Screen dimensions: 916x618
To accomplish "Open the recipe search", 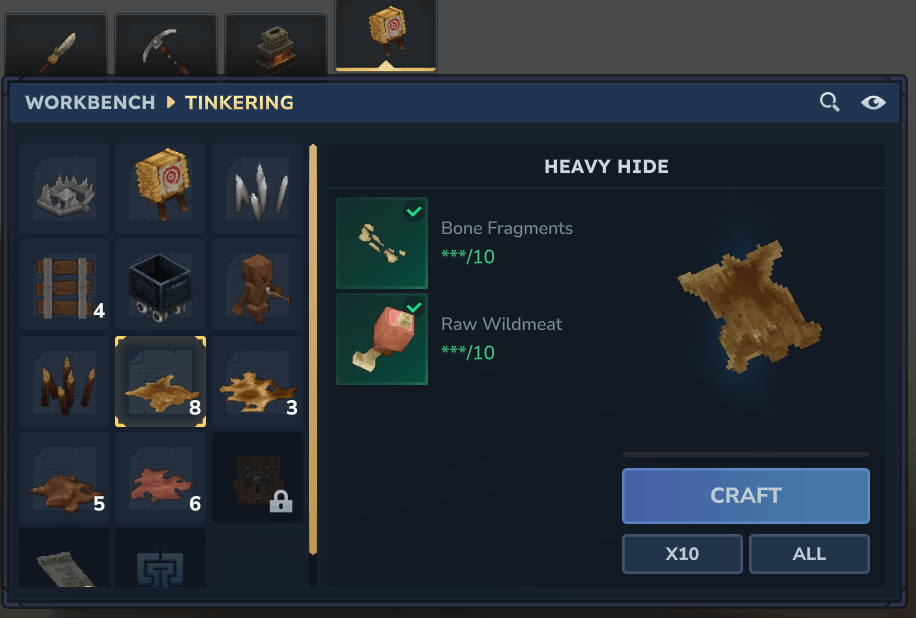I will point(830,102).
